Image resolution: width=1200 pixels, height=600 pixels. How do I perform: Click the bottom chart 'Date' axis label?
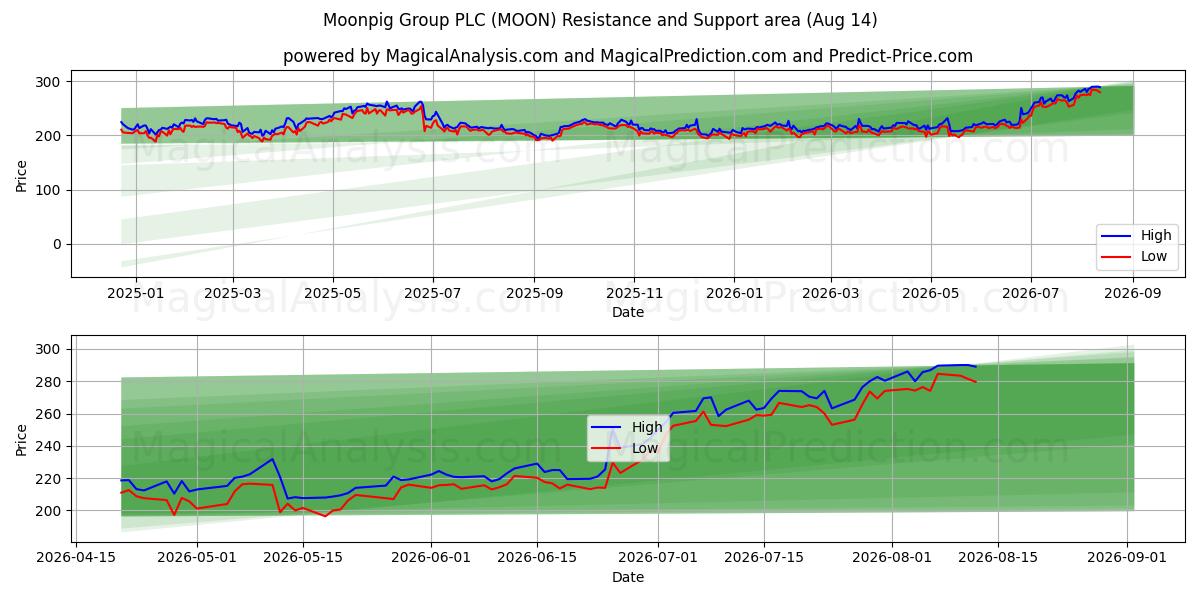click(x=628, y=577)
